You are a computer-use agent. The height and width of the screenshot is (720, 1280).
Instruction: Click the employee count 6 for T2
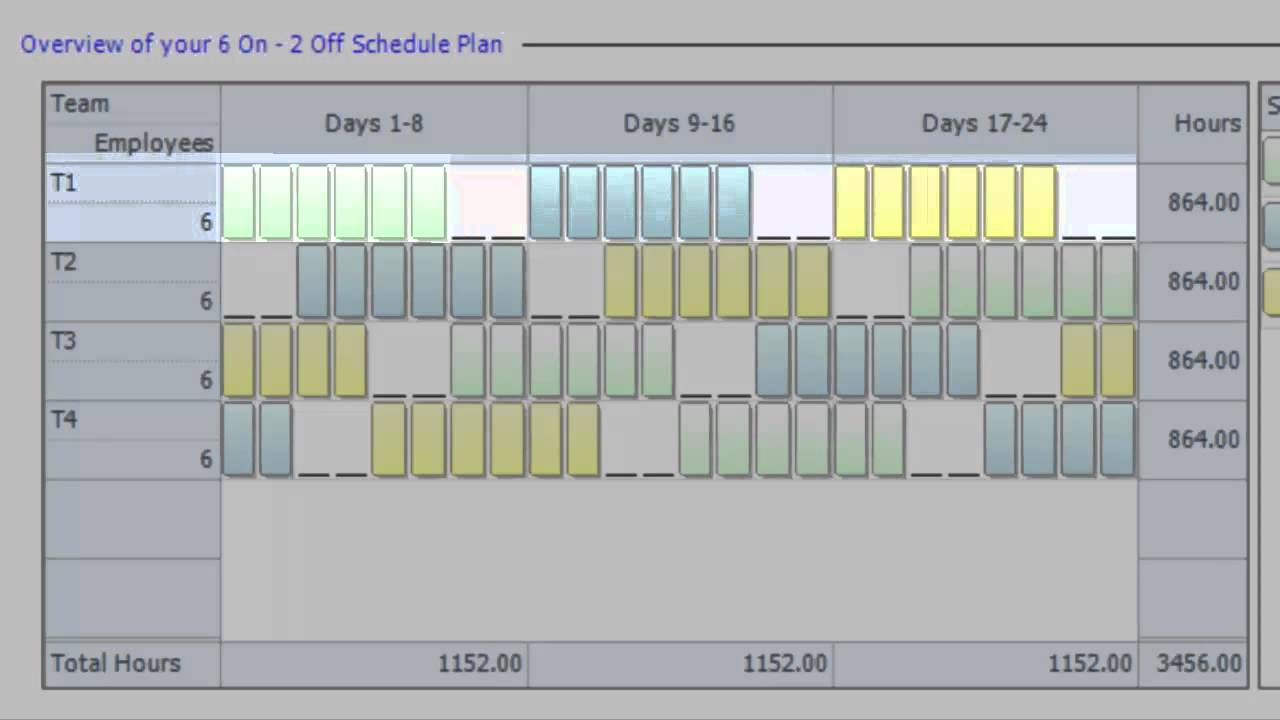(x=206, y=301)
